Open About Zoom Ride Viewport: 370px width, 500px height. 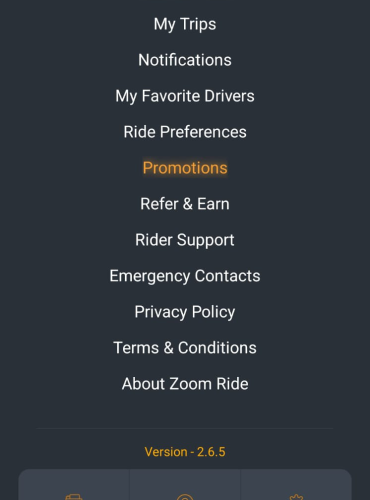[185, 384]
